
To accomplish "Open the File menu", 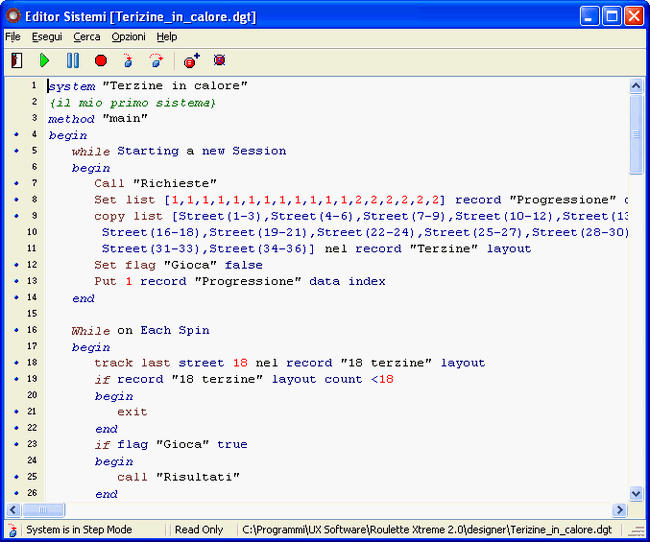I will 13,37.
